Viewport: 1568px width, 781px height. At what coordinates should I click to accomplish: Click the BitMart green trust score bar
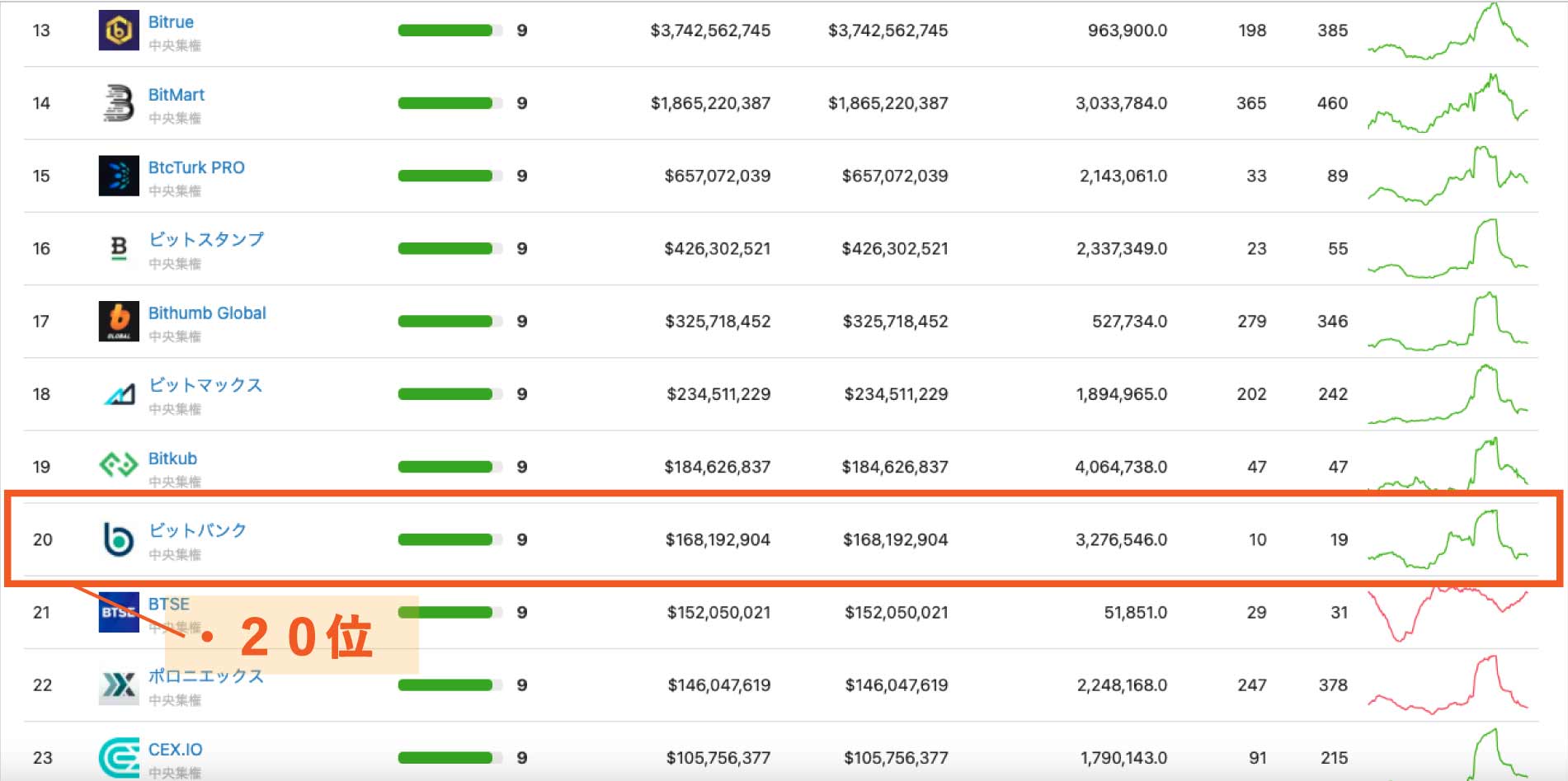point(445,103)
